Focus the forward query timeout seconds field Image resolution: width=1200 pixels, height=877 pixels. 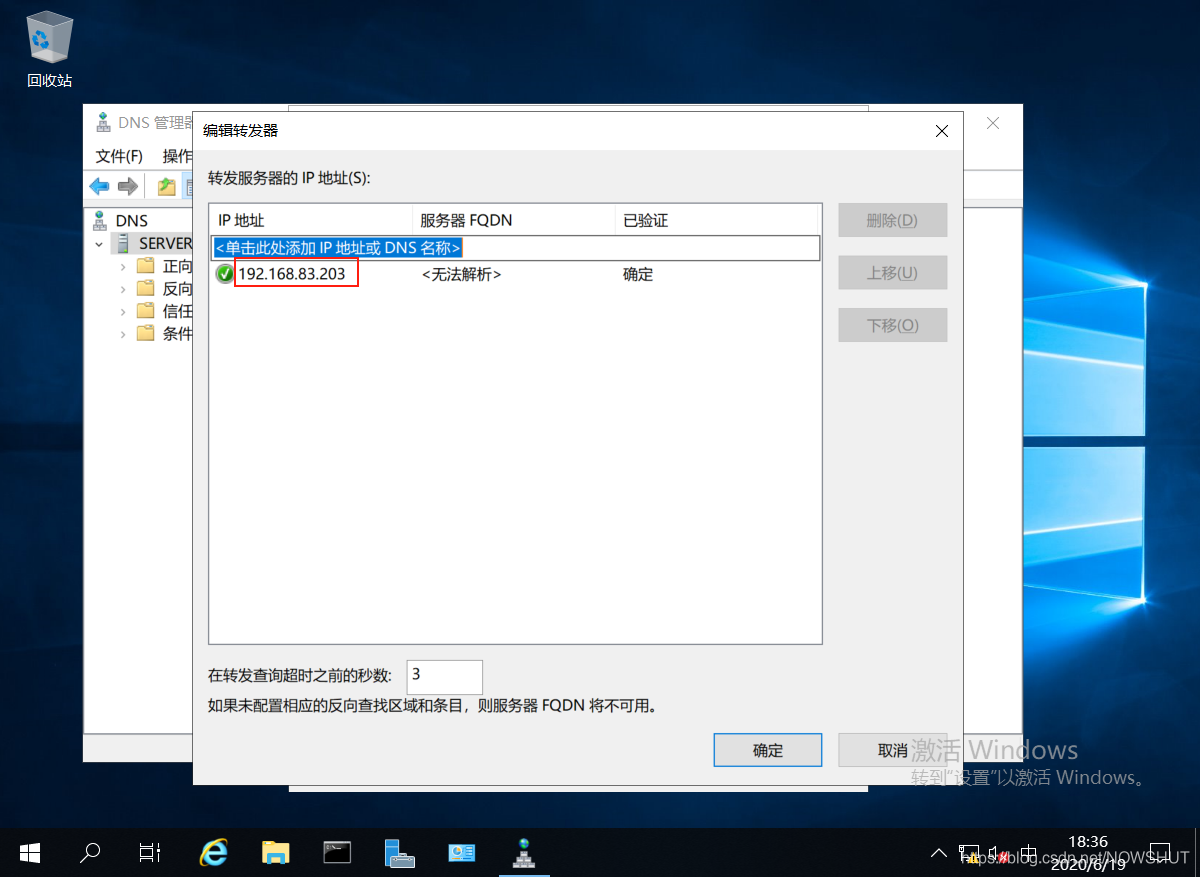tap(445, 677)
